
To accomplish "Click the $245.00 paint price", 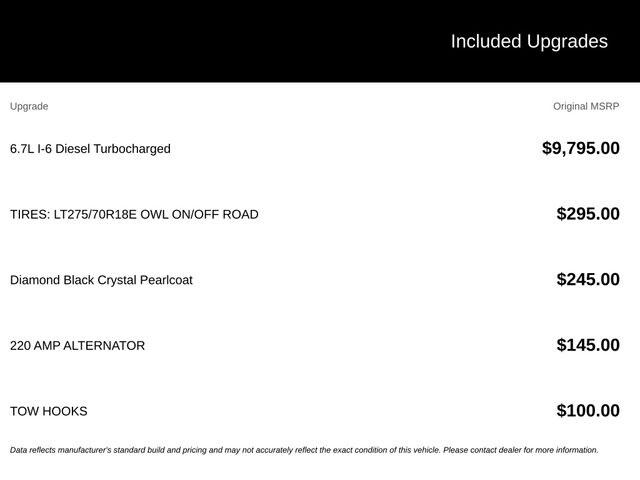I will click(588, 280).
